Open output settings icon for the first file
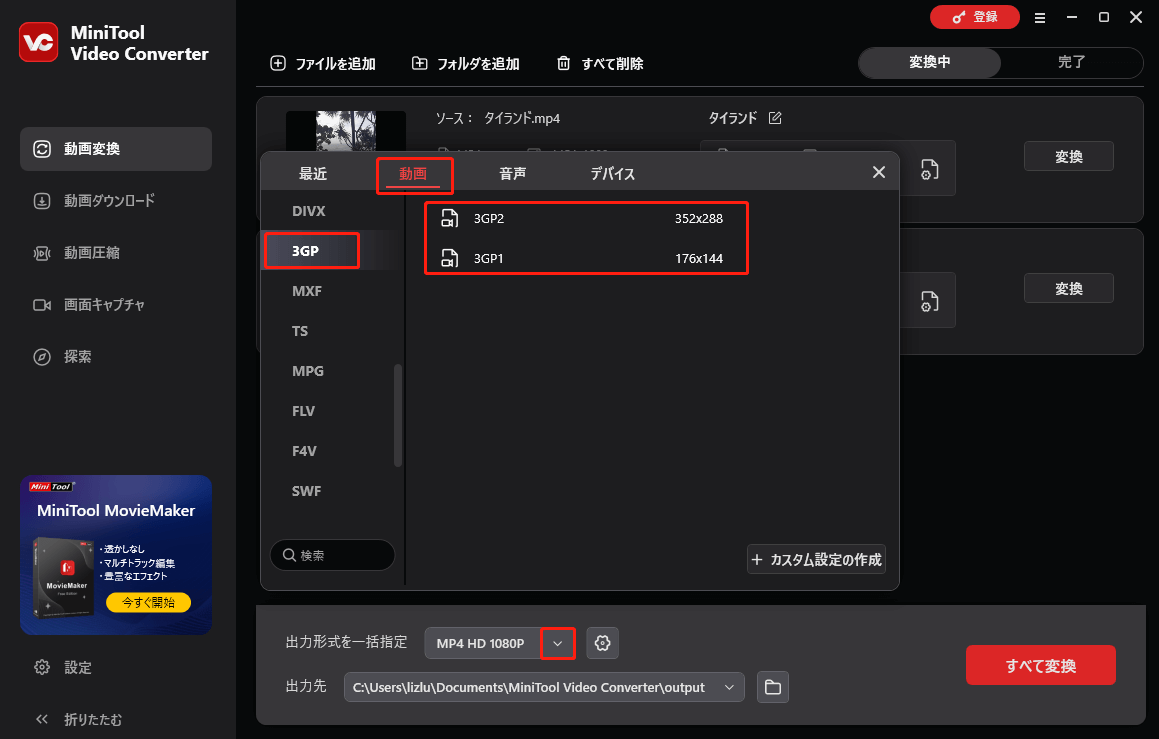1159x739 pixels. pos(929,169)
